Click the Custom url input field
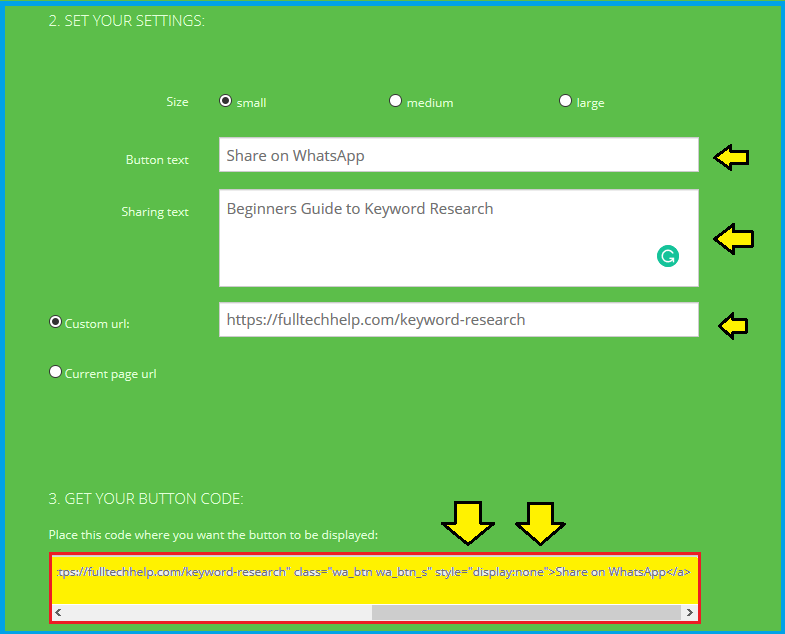This screenshot has height=634, width=785. [459, 320]
